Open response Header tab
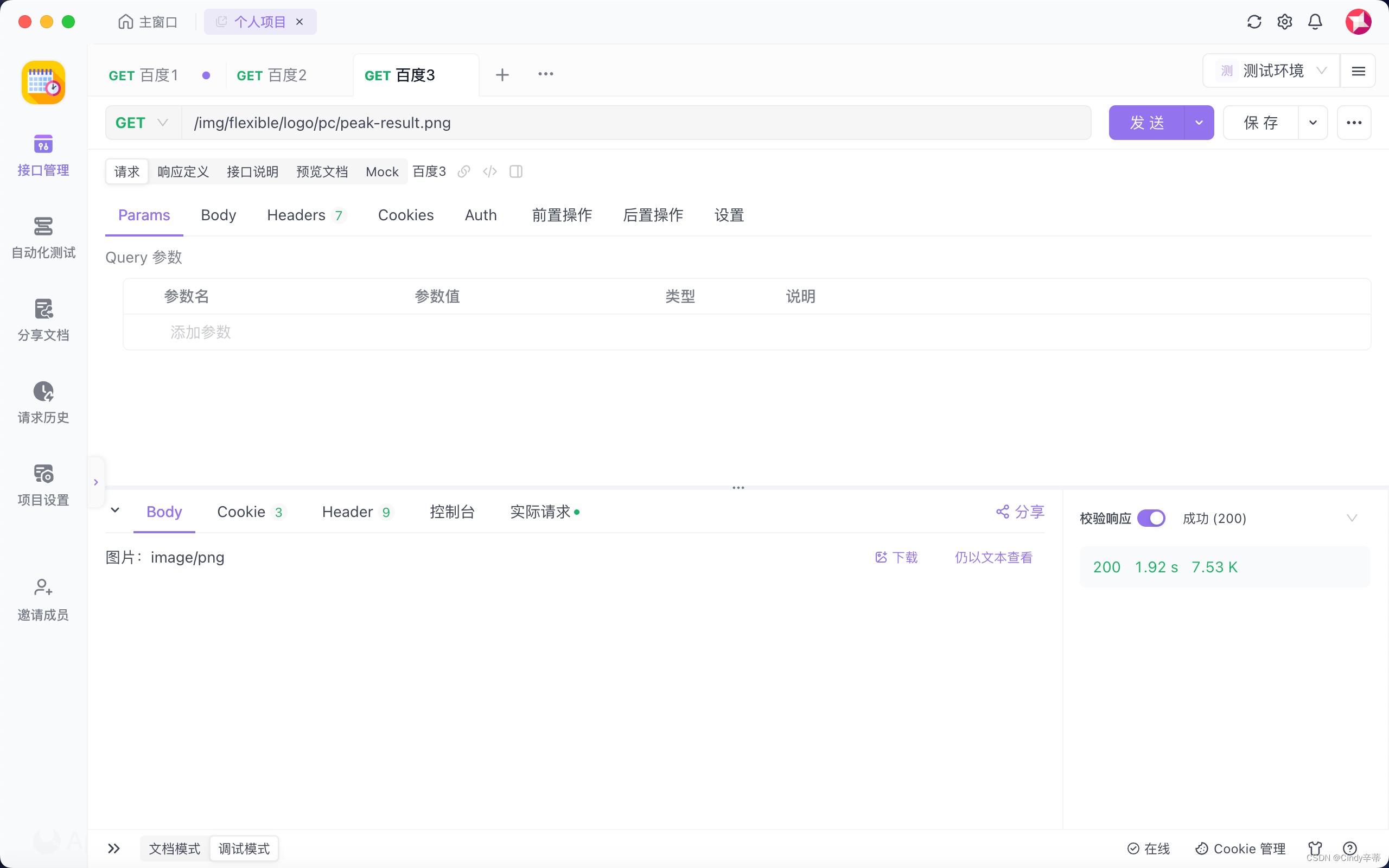The width and height of the screenshot is (1389, 868). 357,512
